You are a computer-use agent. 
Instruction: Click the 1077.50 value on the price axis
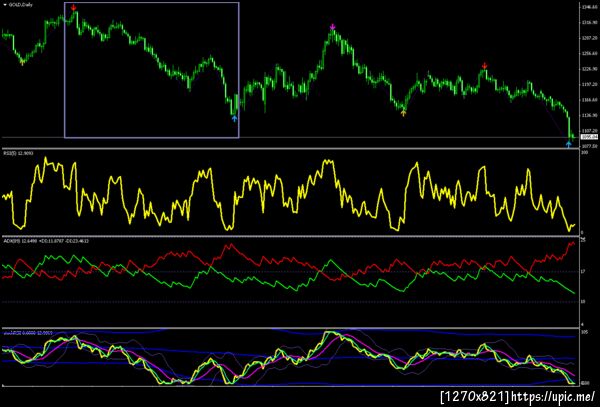[x=589, y=146]
